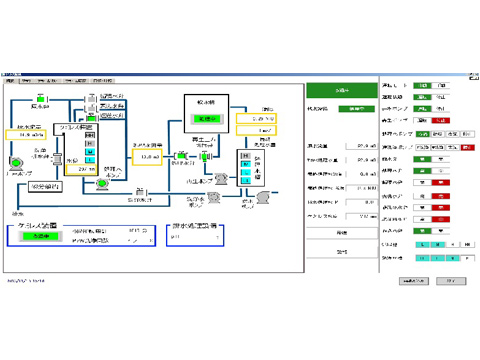Click the green valve under the soft water tank
Image resolution: width=480 pixels, height=360 pixels.
205,156
